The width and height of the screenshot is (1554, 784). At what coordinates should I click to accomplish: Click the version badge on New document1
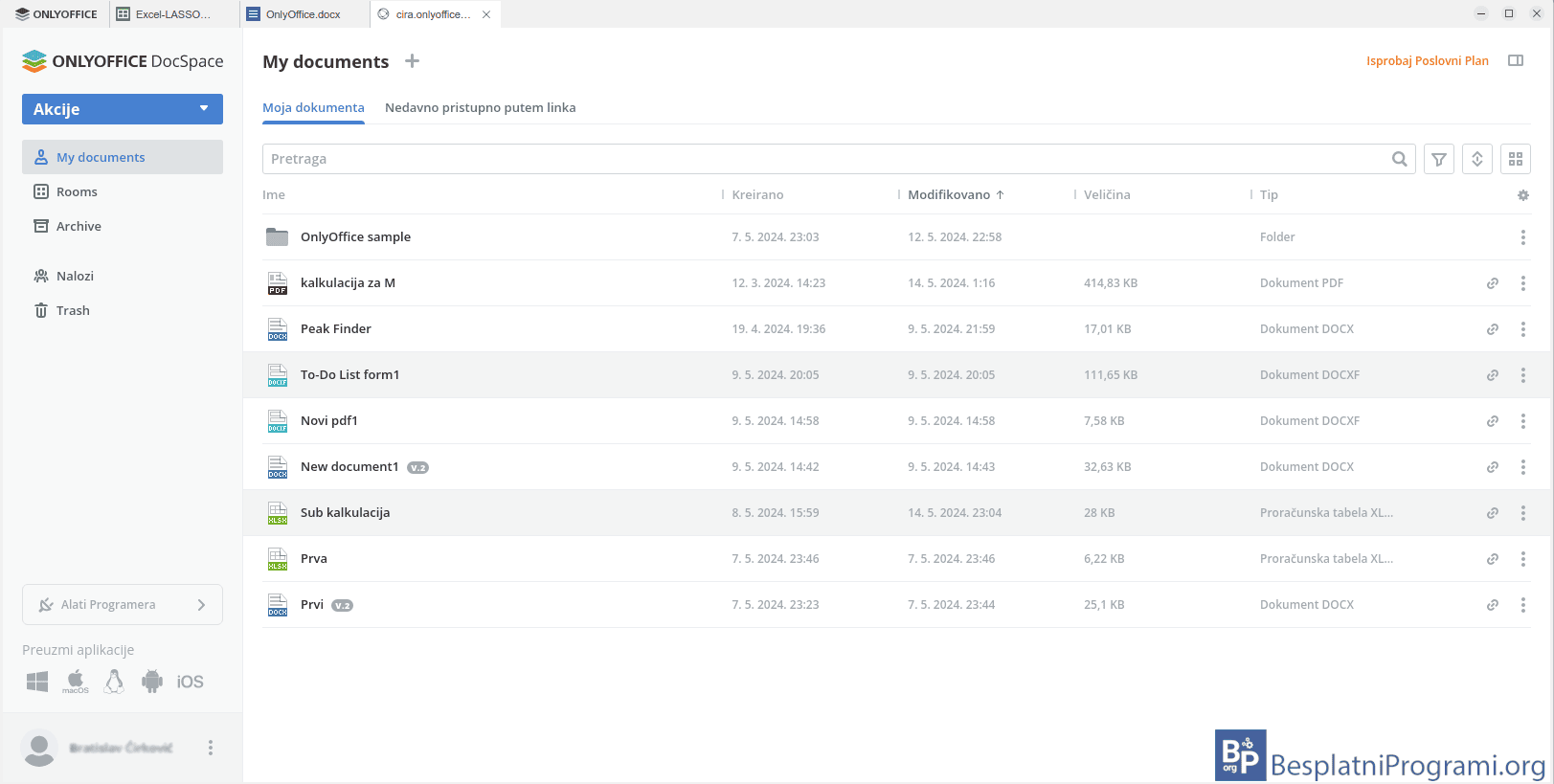[x=417, y=468]
